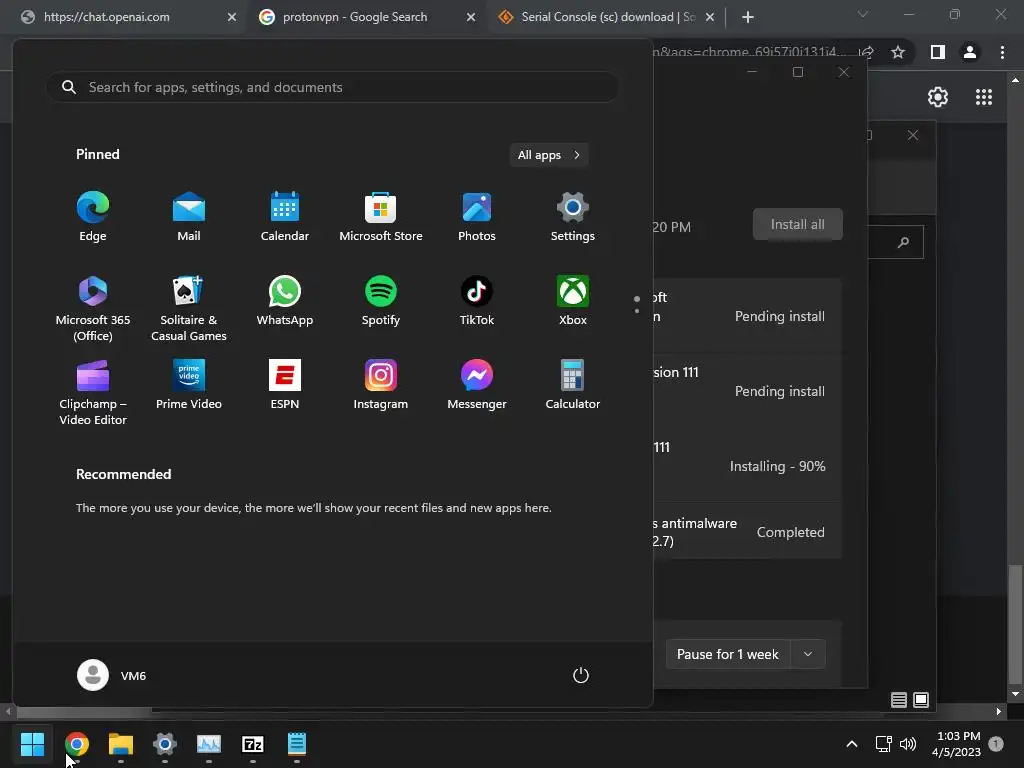Click the Start menu power button
This screenshot has height=768, width=1024.
click(x=581, y=675)
